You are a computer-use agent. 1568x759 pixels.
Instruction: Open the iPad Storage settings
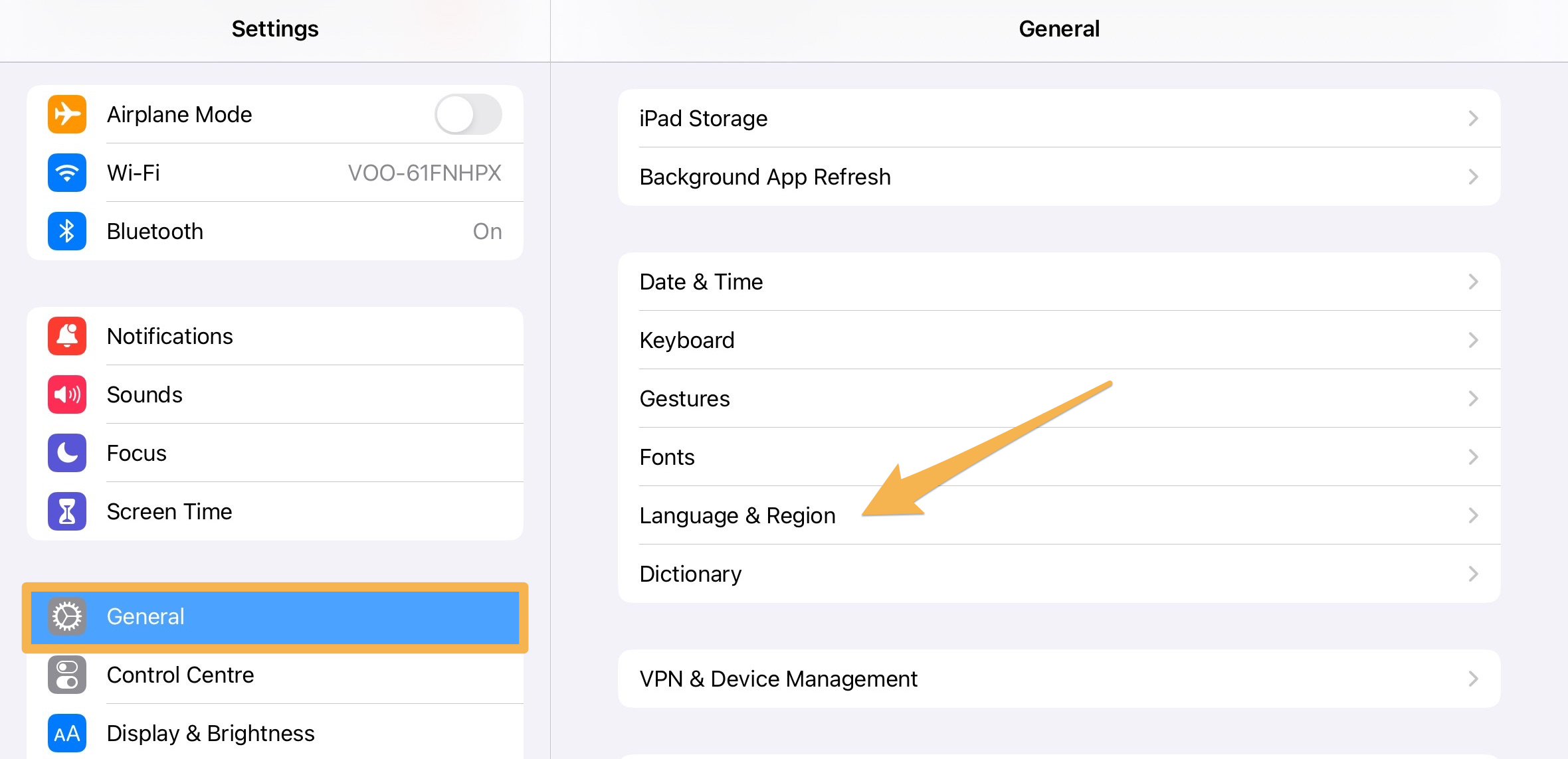point(1059,118)
